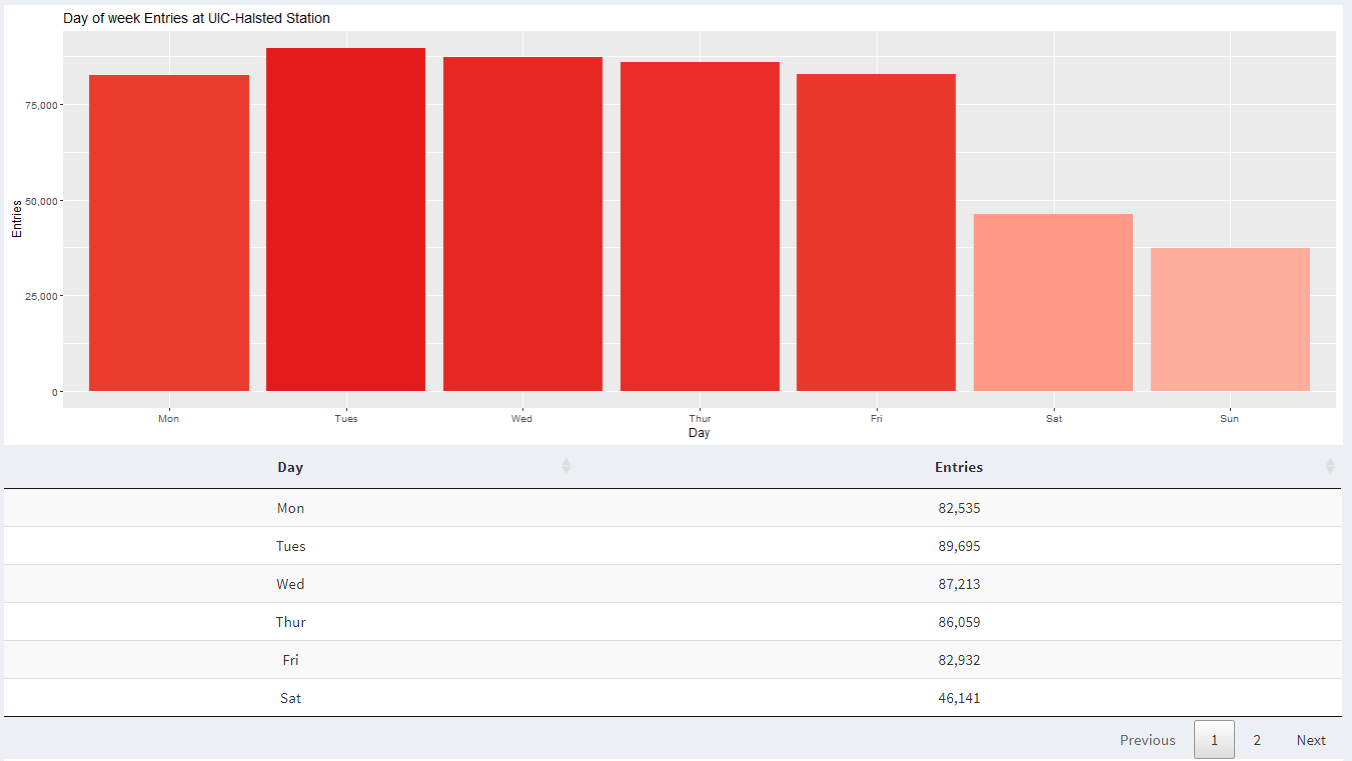The height and width of the screenshot is (761, 1352).
Task: Go to Previous table page
Action: [1148, 740]
